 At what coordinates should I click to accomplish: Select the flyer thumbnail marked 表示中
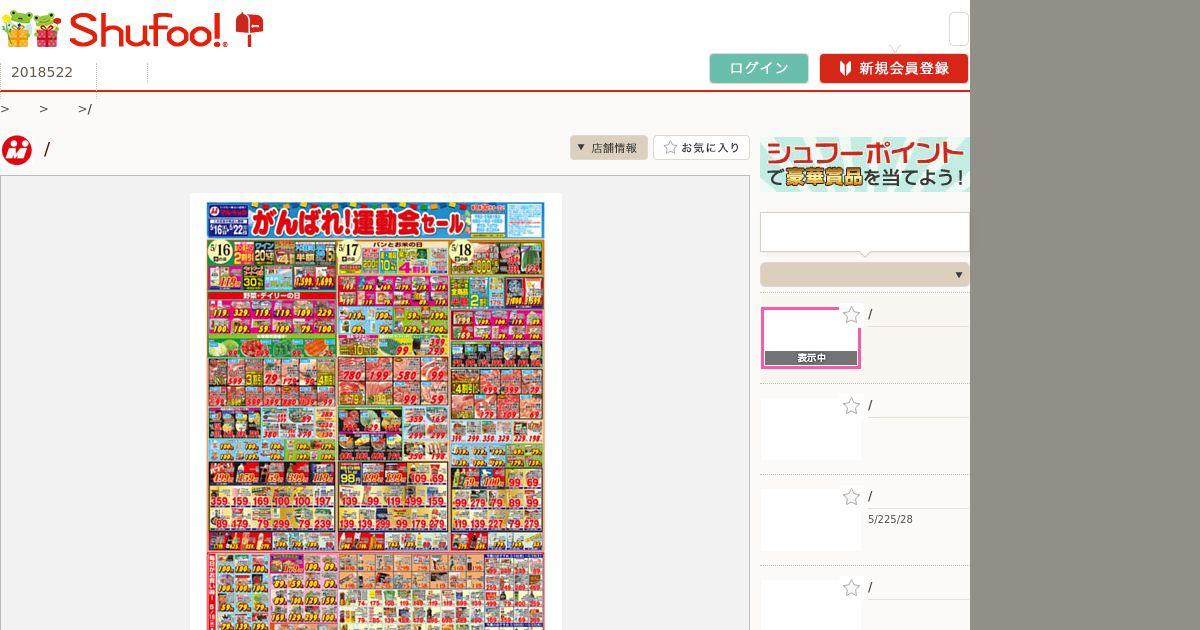tap(811, 338)
